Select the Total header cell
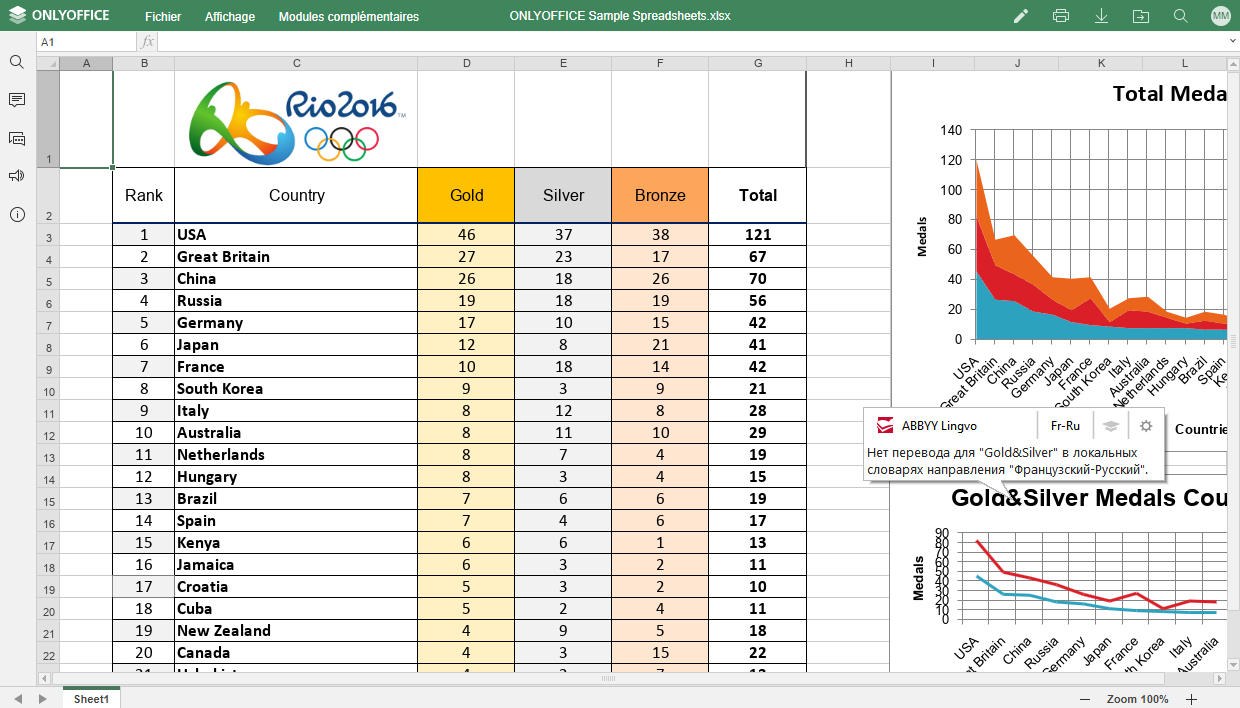The image size is (1240, 708). (x=758, y=195)
